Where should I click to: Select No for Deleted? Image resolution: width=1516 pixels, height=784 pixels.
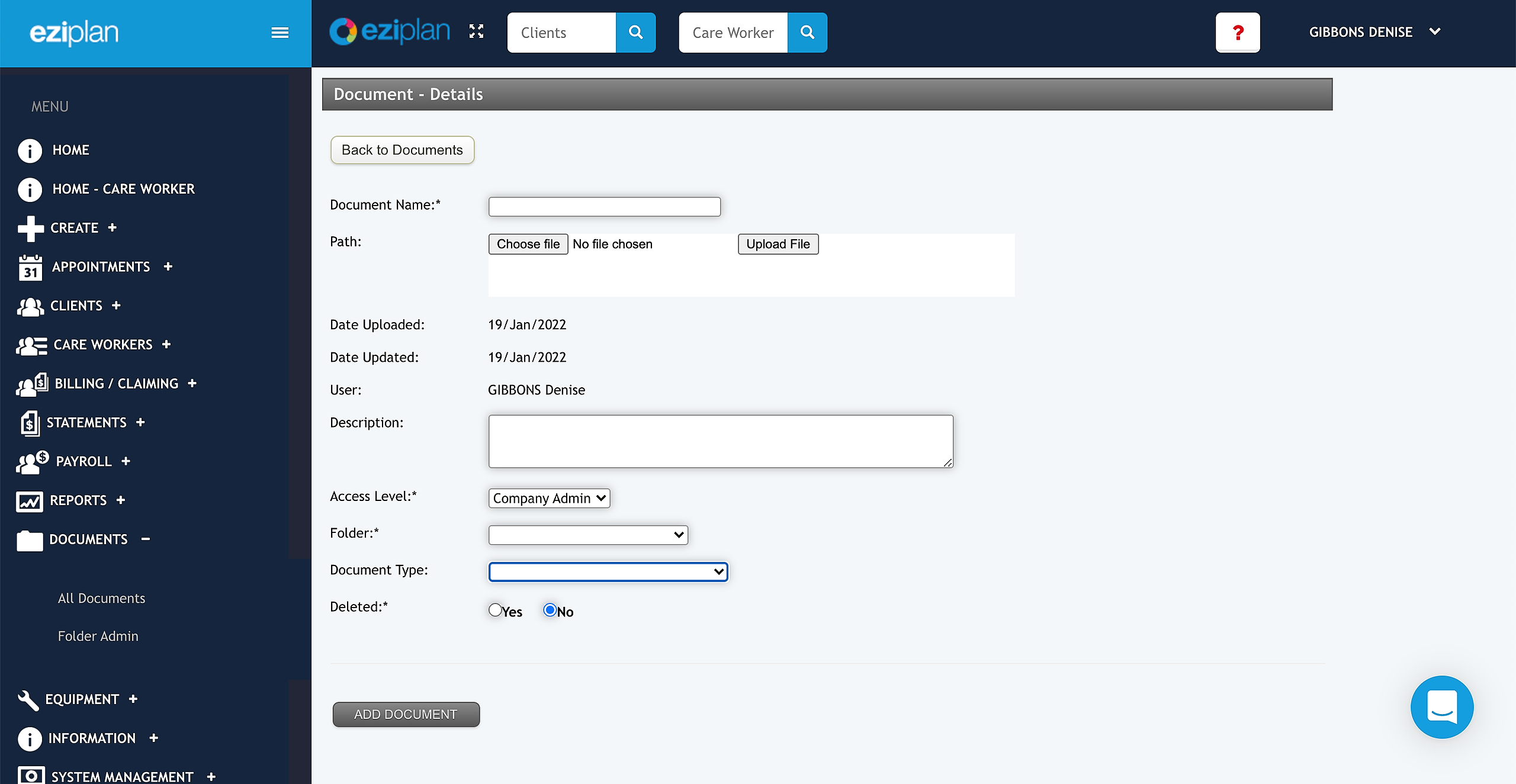tap(550, 610)
